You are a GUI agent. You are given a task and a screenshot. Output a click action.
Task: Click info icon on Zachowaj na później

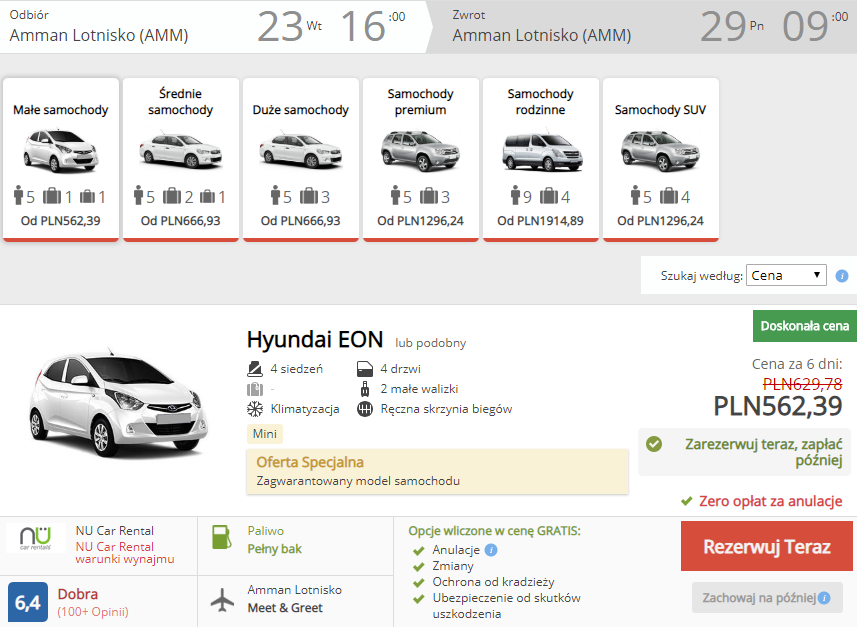pos(824,598)
